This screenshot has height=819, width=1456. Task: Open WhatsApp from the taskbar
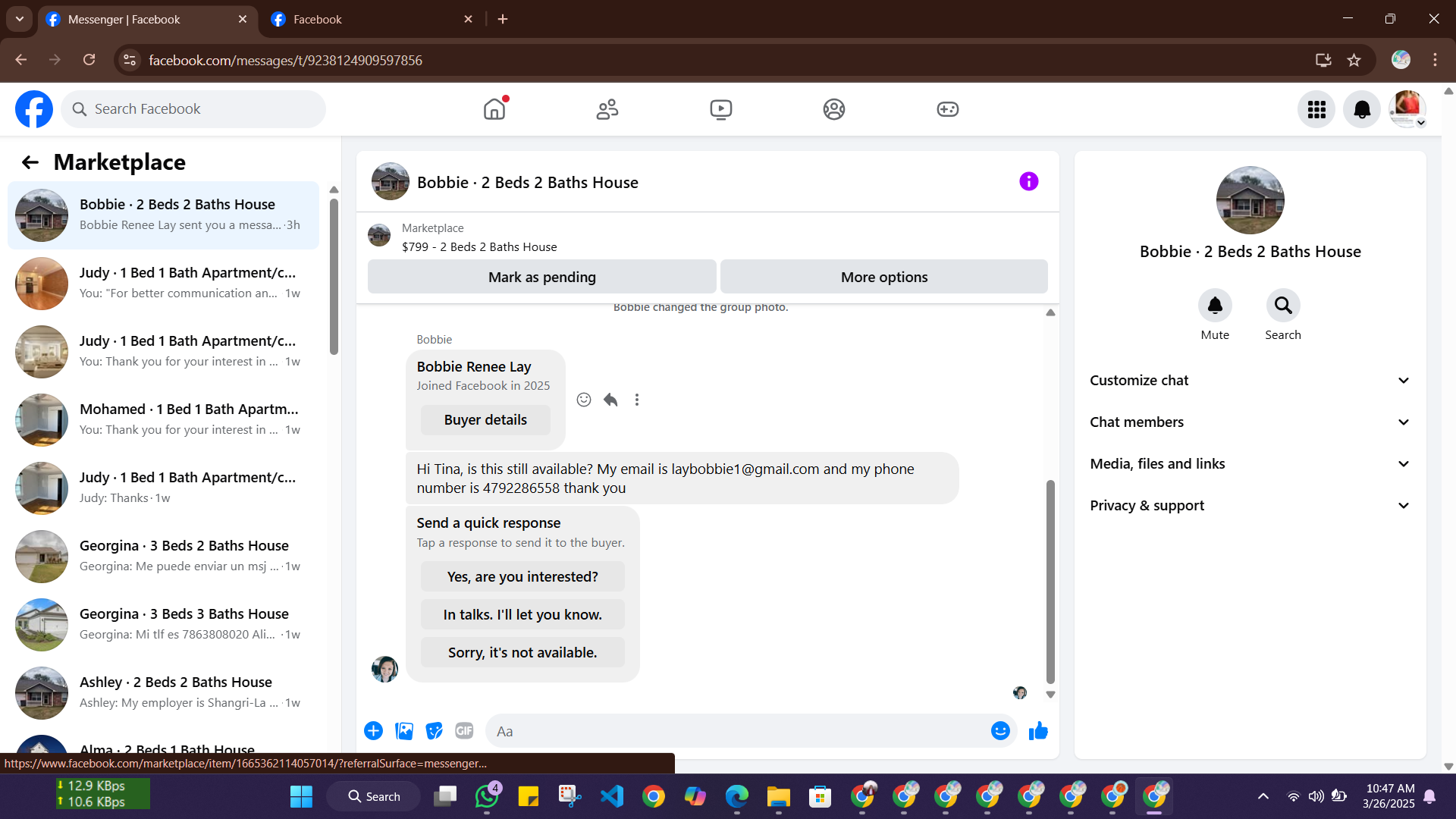tap(487, 796)
